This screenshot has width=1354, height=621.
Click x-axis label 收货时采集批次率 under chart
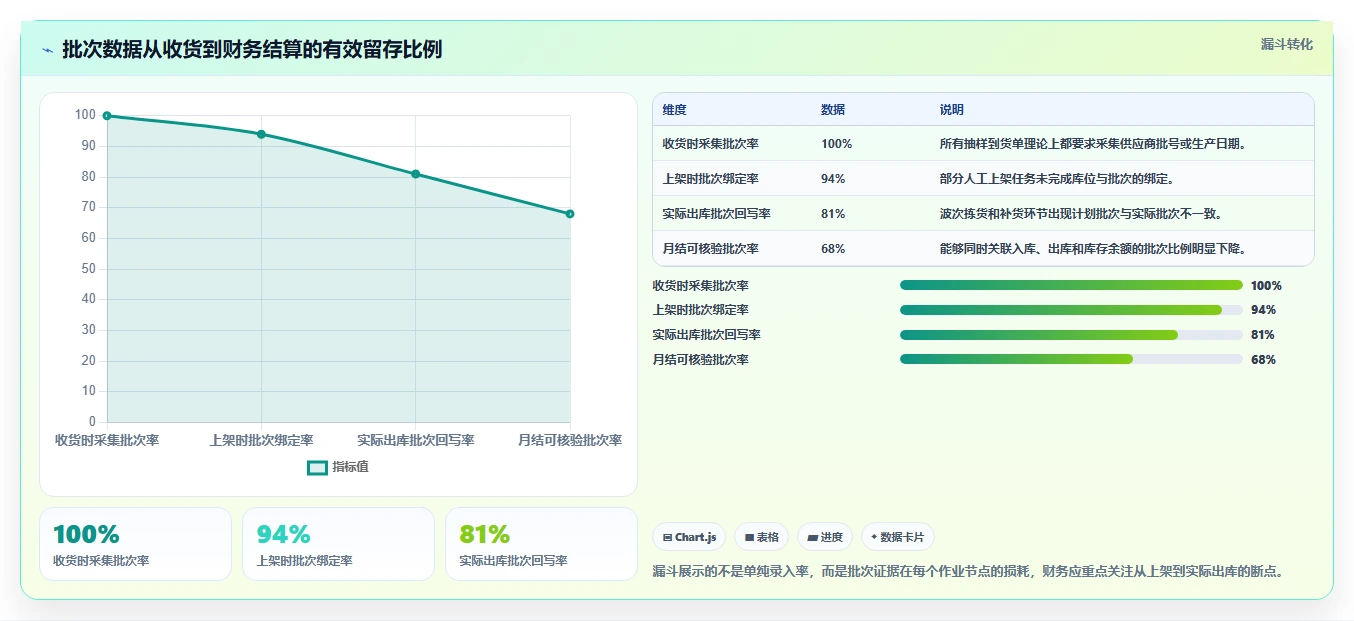[107, 440]
